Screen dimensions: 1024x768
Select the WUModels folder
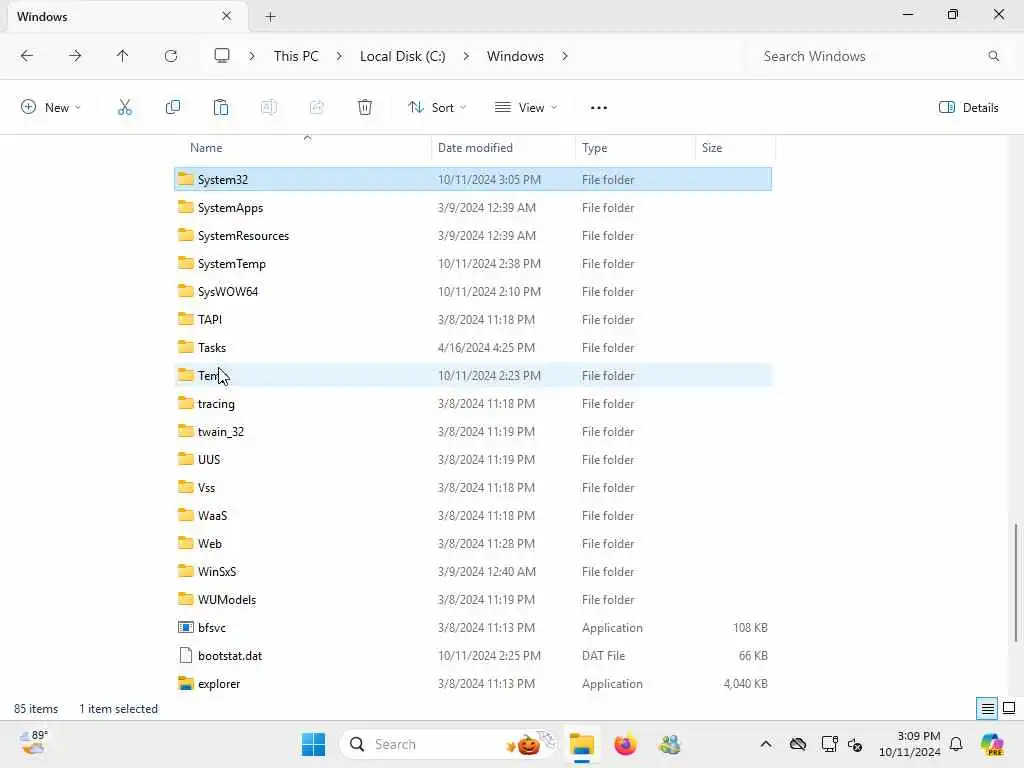[473, 600]
